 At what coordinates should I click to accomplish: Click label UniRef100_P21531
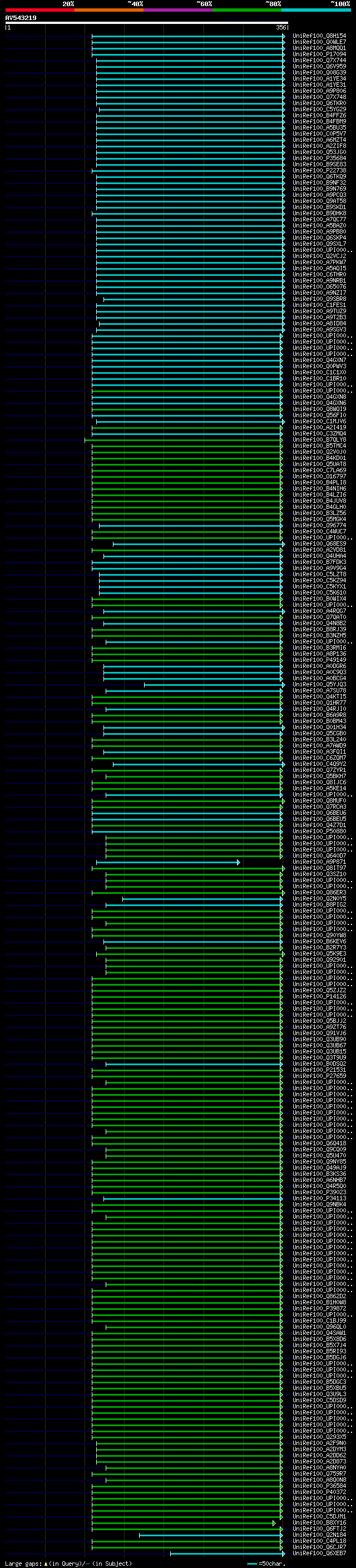point(319,1070)
